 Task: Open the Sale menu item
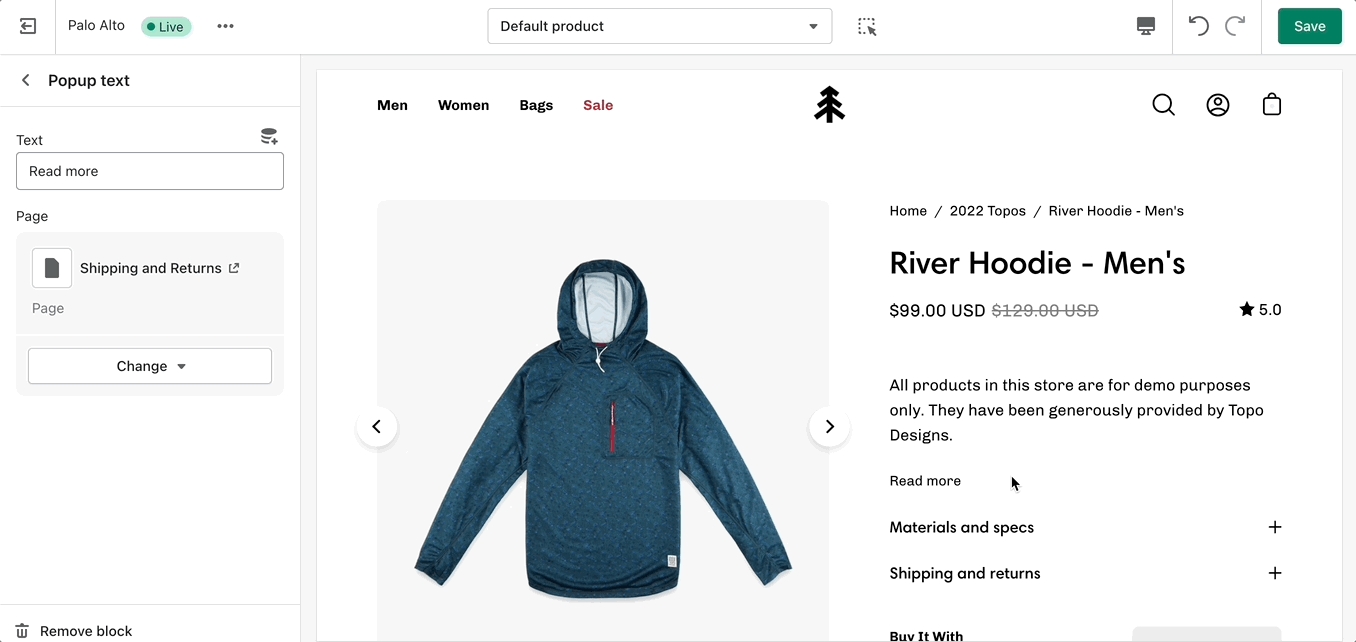[x=598, y=105]
